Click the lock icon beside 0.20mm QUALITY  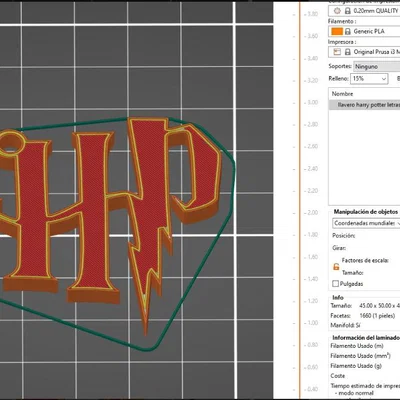(x=348, y=11)
